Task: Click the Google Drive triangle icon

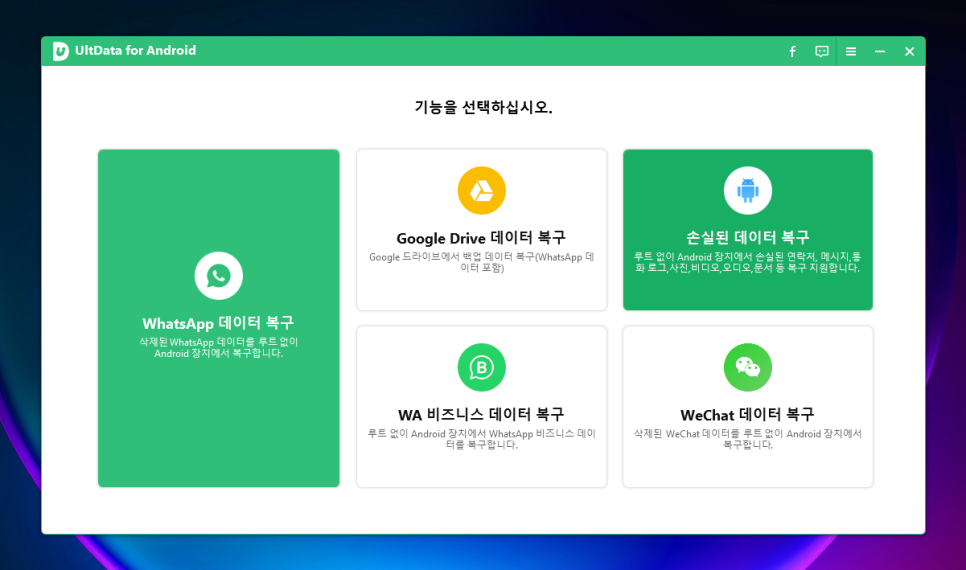Action: click(482, 190)
